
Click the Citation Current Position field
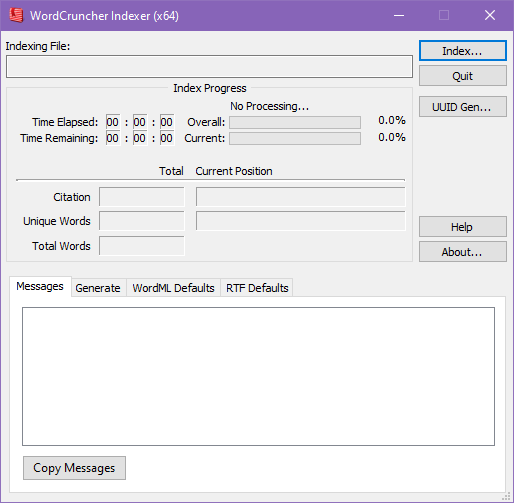click(x=301, y=197)
